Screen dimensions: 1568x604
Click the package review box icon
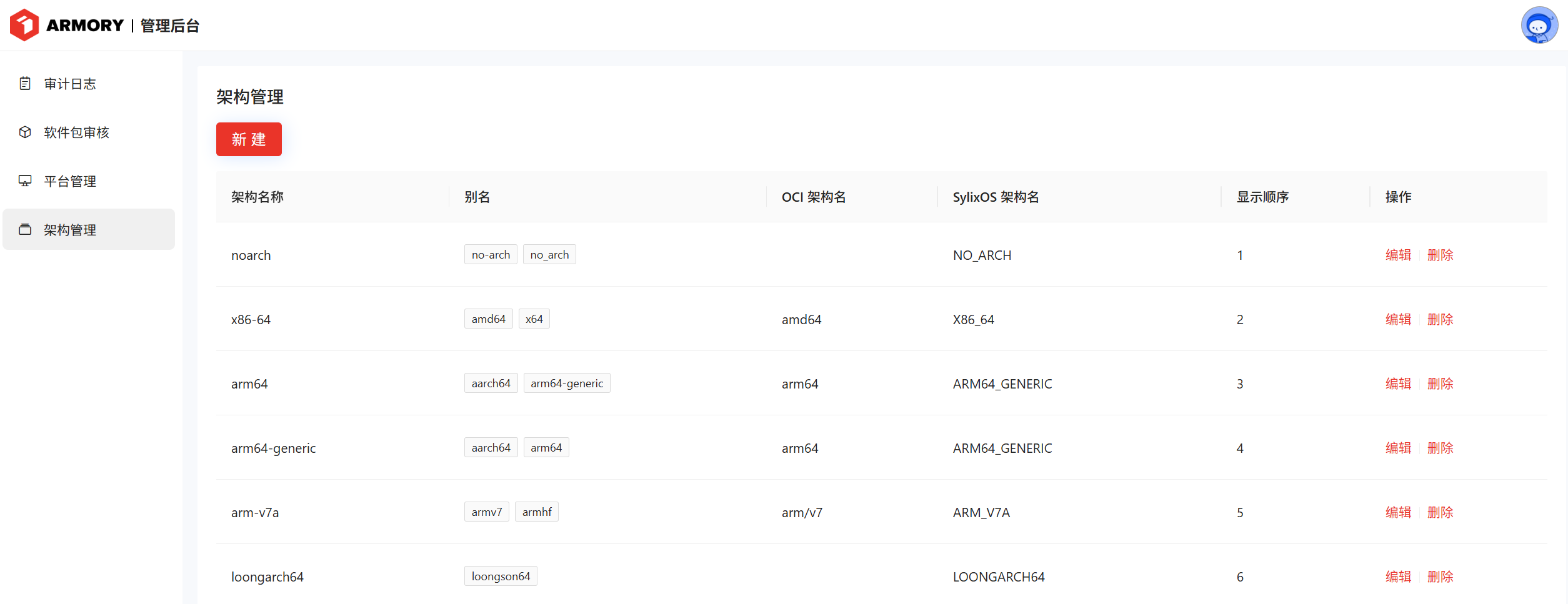pos(25,132)
